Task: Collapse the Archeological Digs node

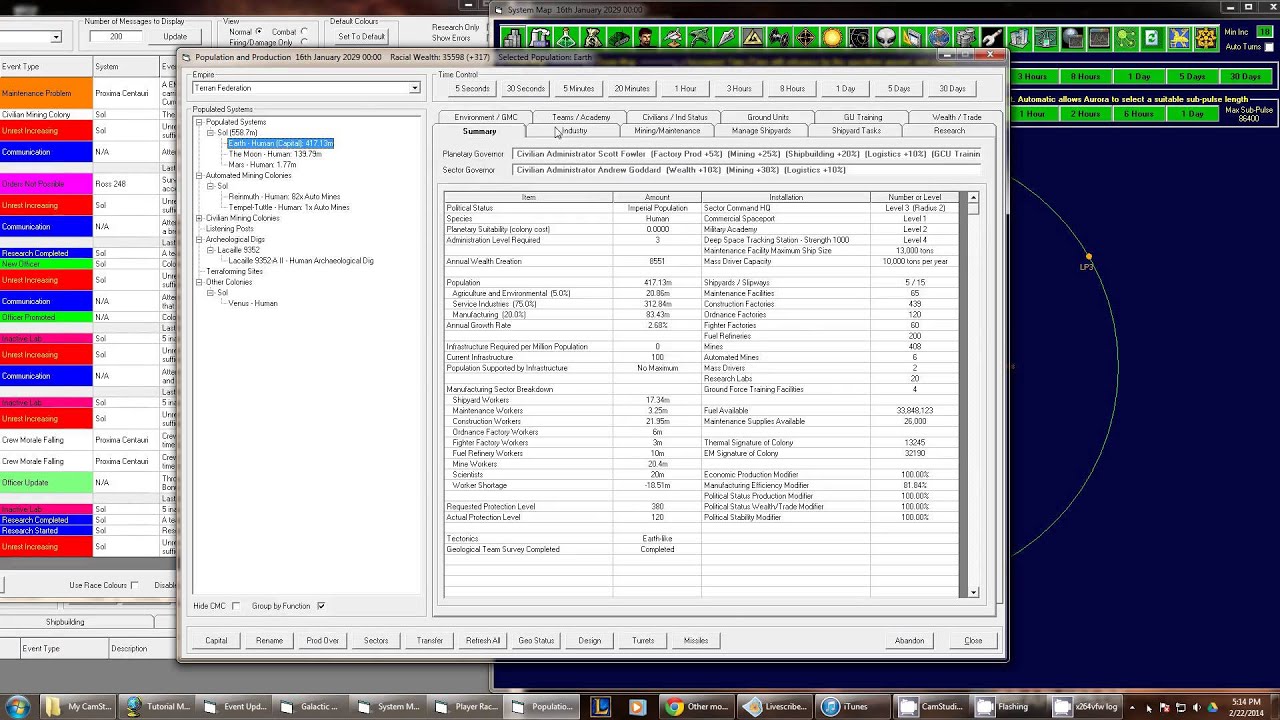Action: pyautogui.click(x=199, y=240)
